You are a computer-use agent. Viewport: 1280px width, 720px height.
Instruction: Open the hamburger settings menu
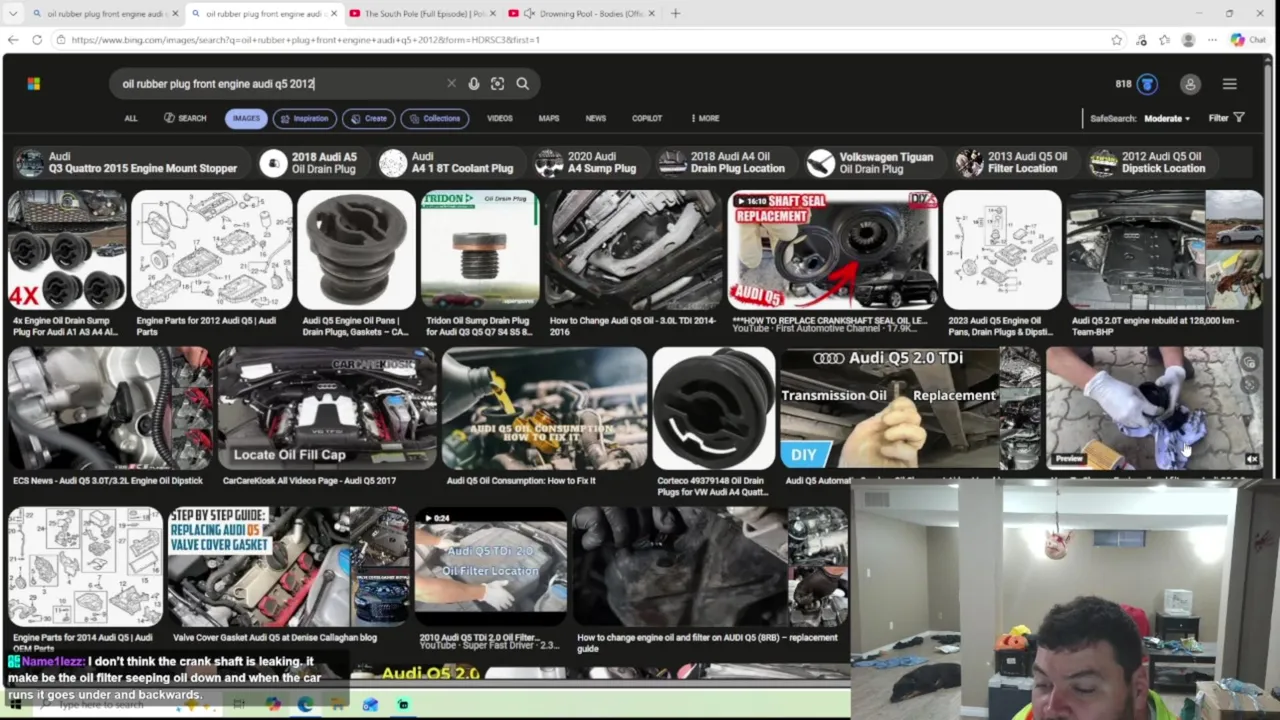(1230, 84)
